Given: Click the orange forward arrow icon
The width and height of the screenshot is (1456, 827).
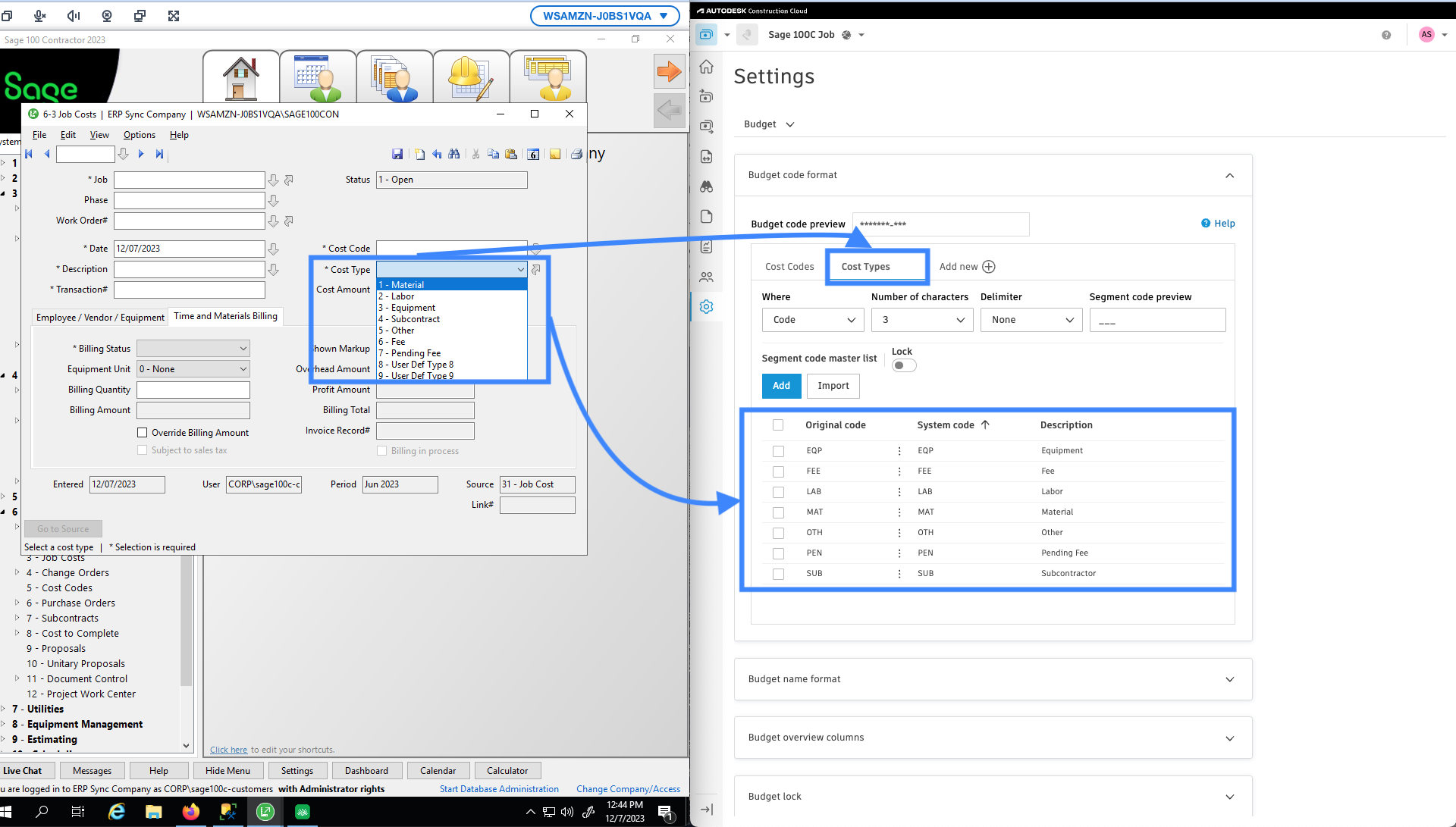Looking at the screenshot, I should (669, 72).
